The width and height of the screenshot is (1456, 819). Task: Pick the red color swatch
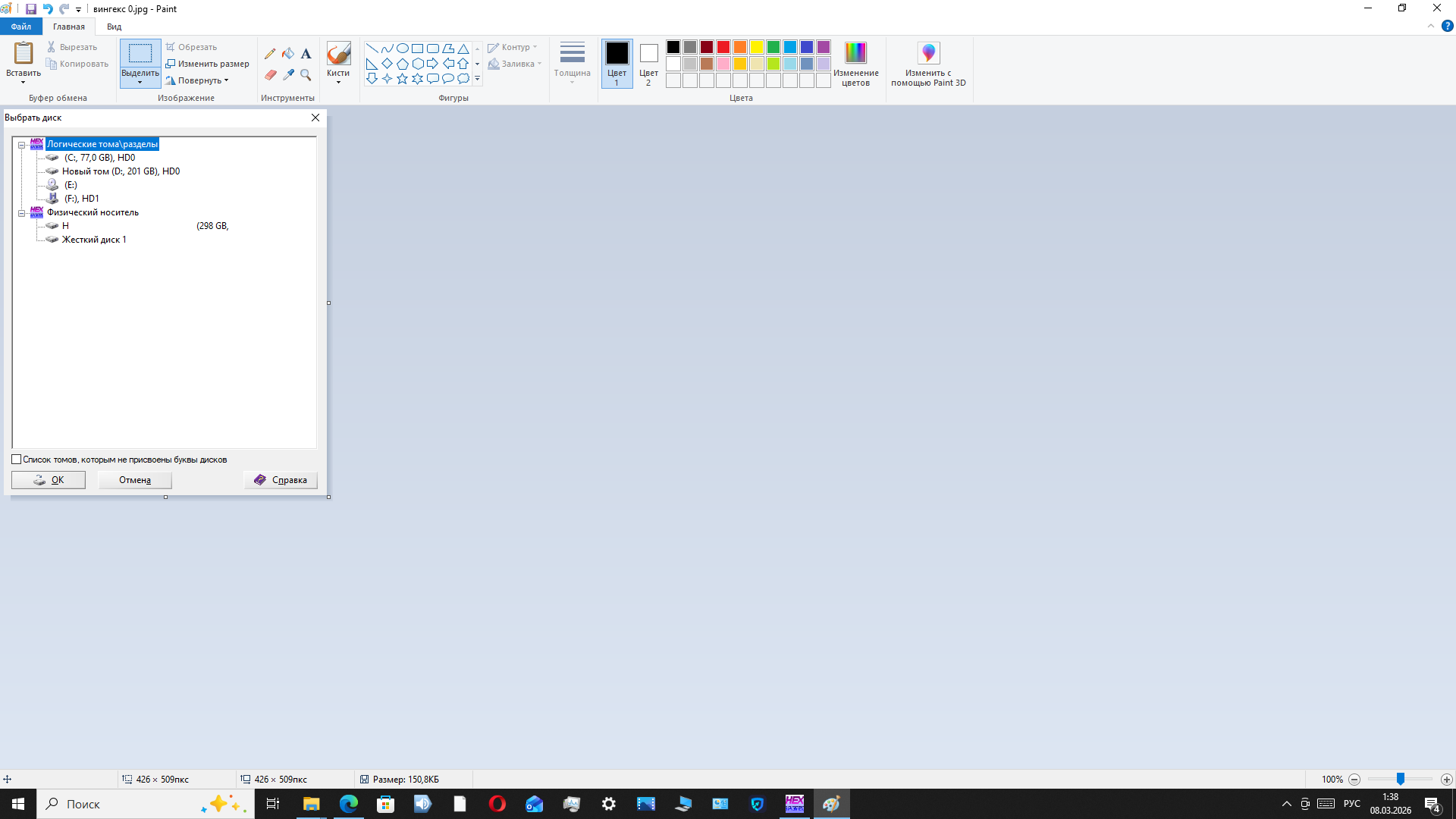click(x=723, y=47)
